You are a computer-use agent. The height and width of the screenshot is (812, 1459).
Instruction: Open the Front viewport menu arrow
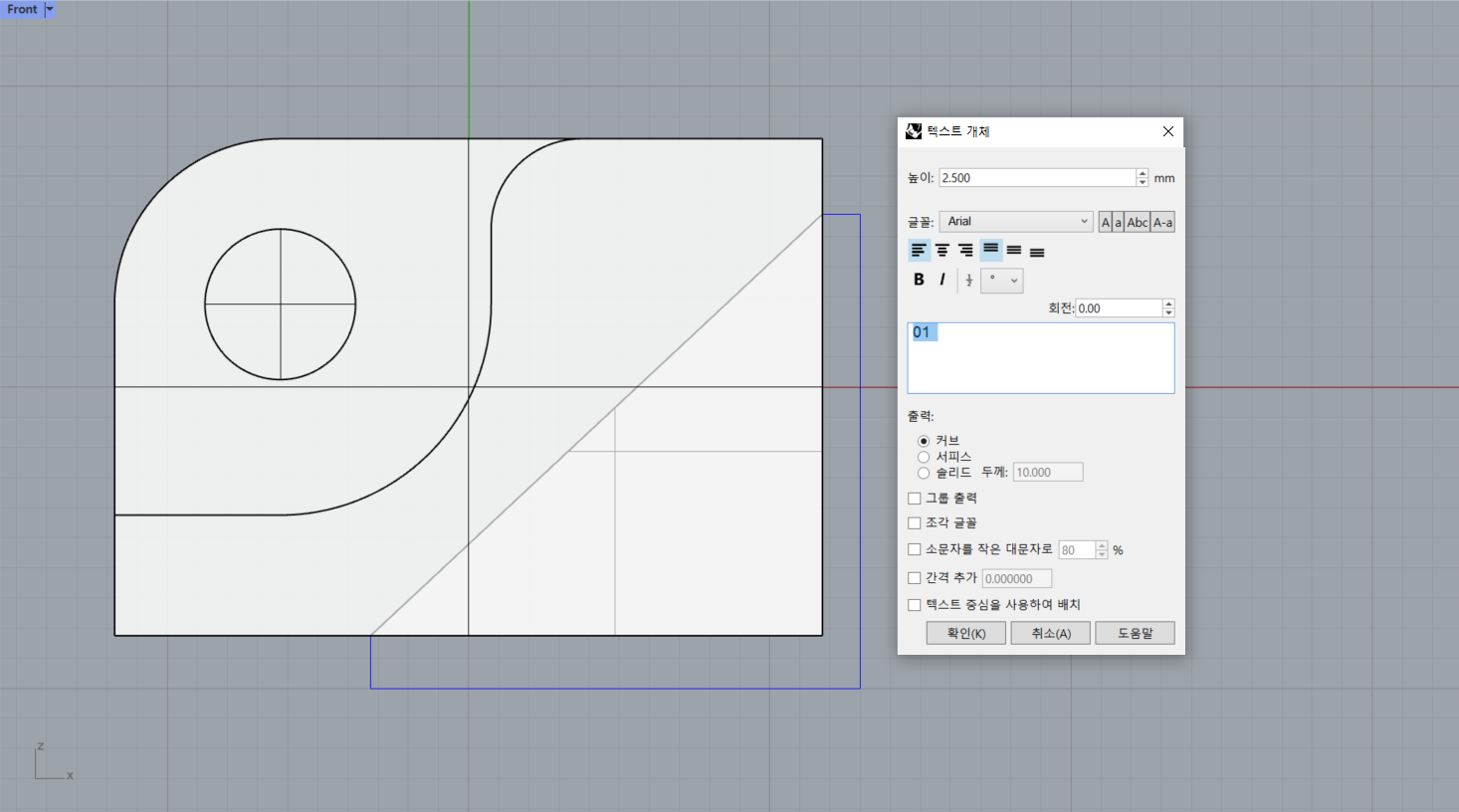[50, 9]
